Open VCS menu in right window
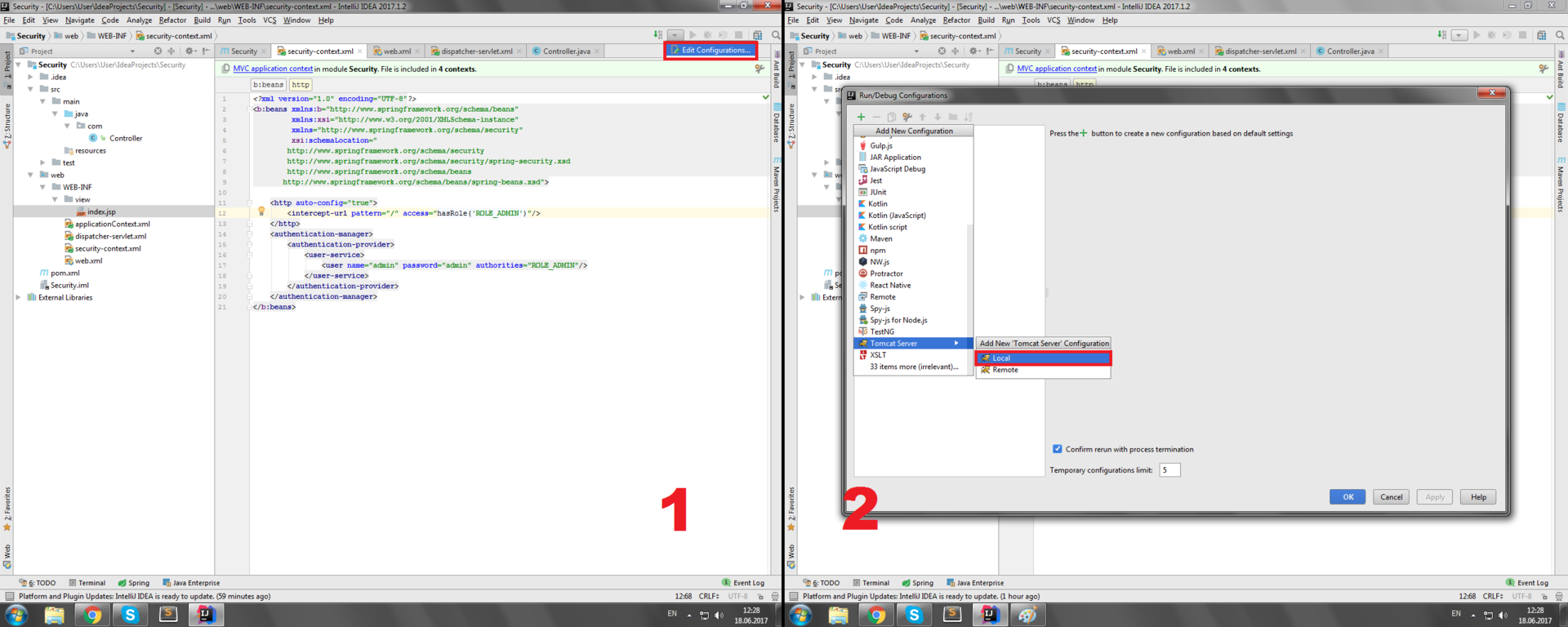Screen dimensions: 1568x627 coord(1053,20)
